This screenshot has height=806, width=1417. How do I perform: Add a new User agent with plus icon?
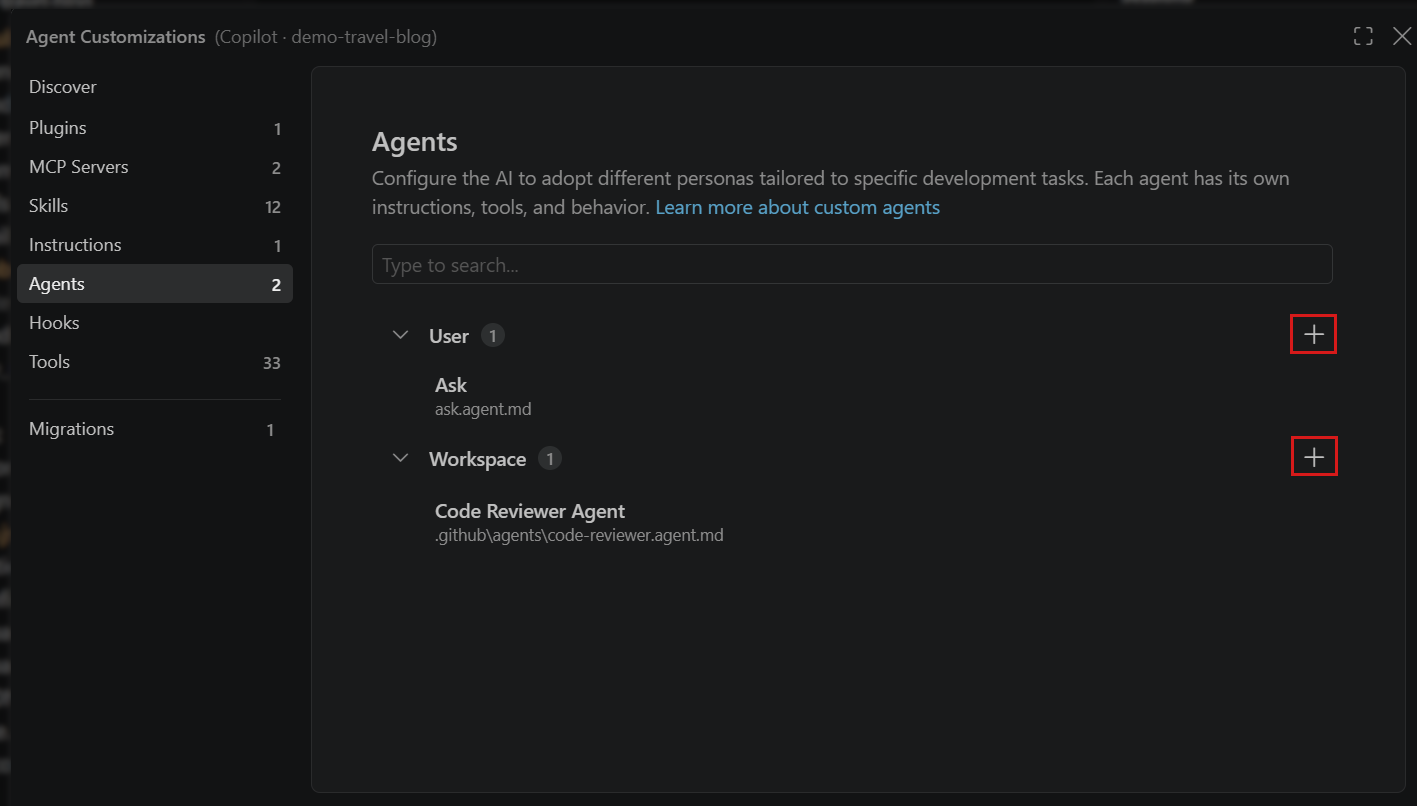click(1314, 335)
